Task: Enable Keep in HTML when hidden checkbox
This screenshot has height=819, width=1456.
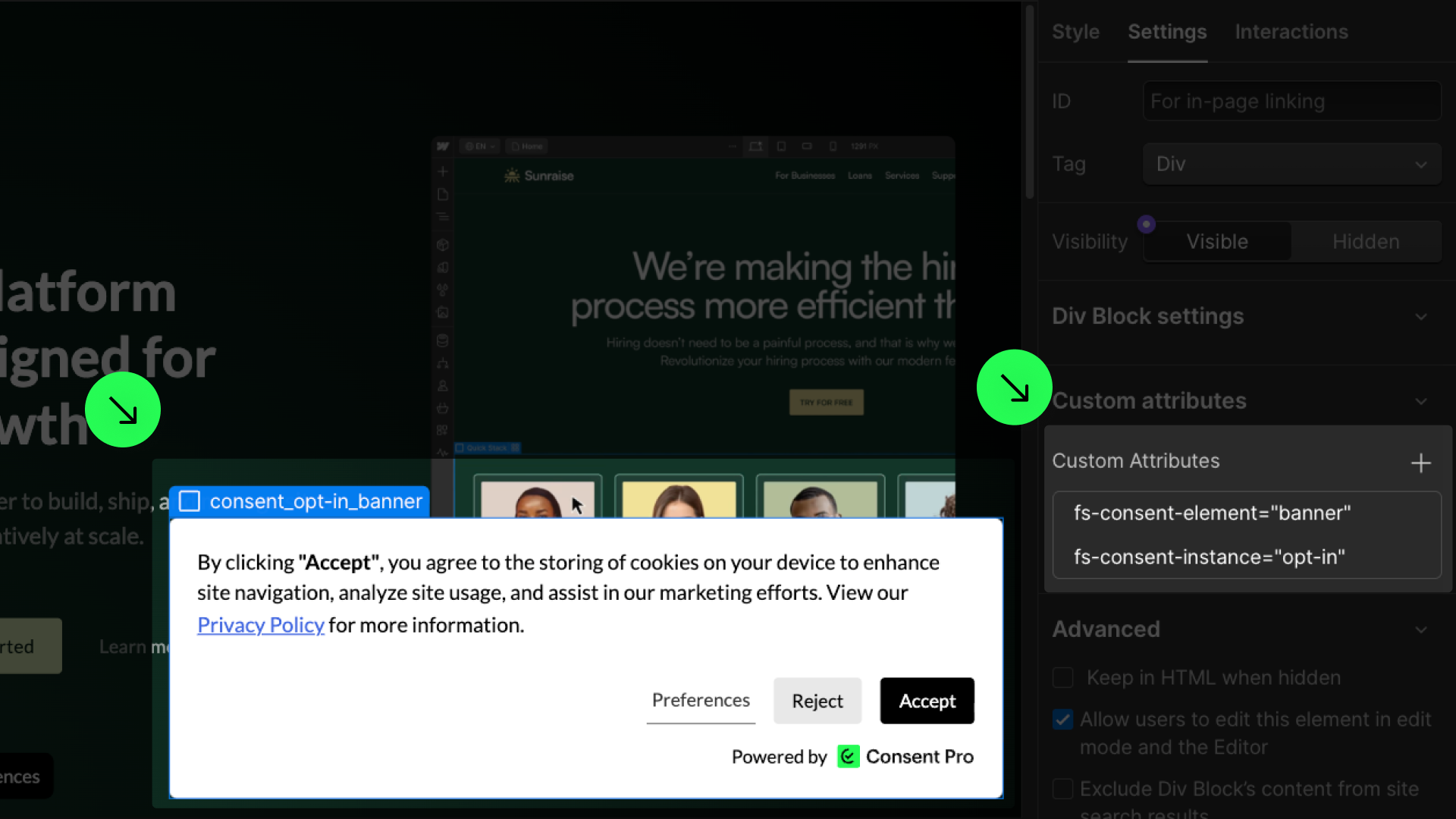Action: coord(1062,677)
